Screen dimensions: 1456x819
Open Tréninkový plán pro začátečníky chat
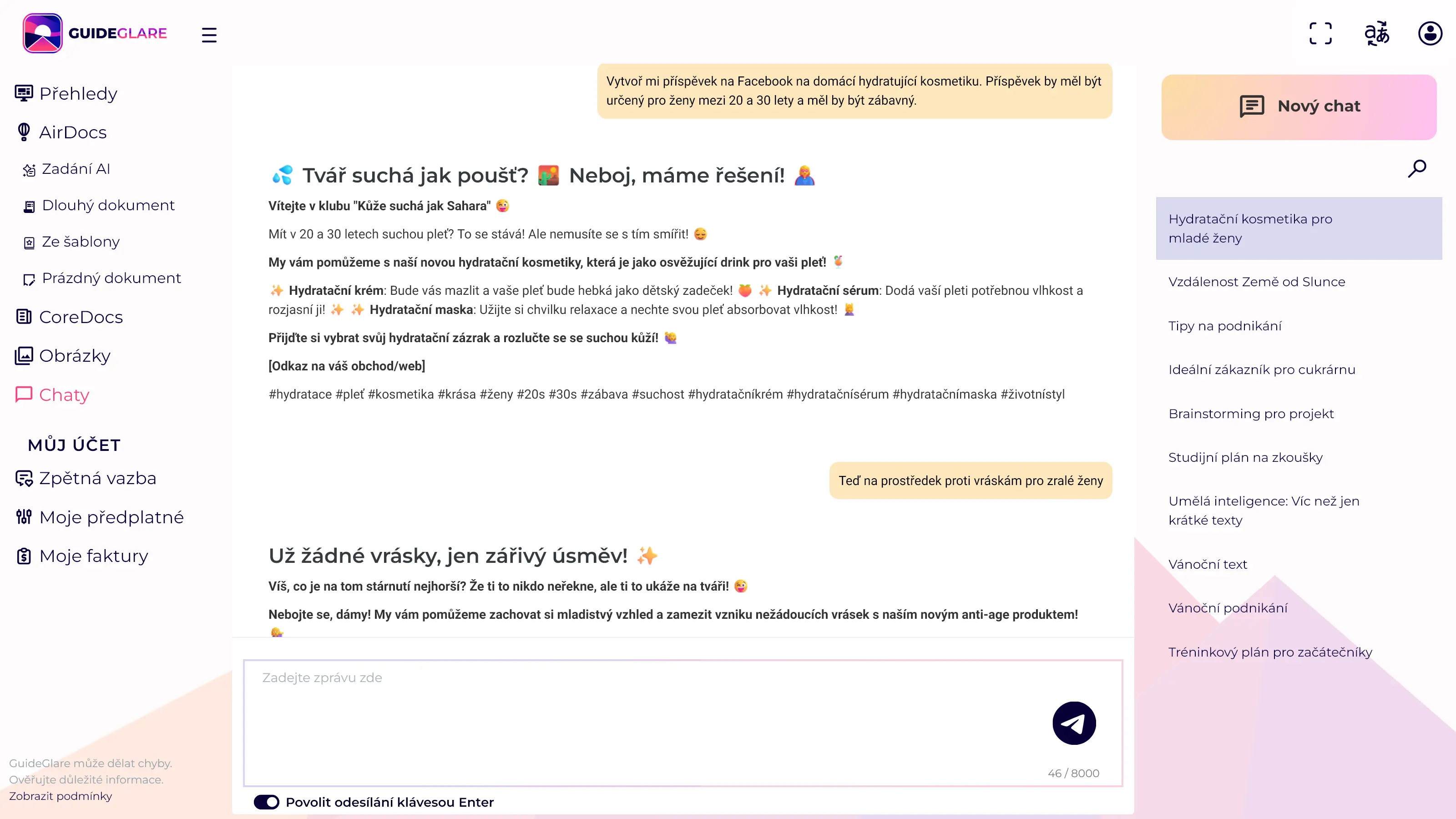[x=1271, y=652]
